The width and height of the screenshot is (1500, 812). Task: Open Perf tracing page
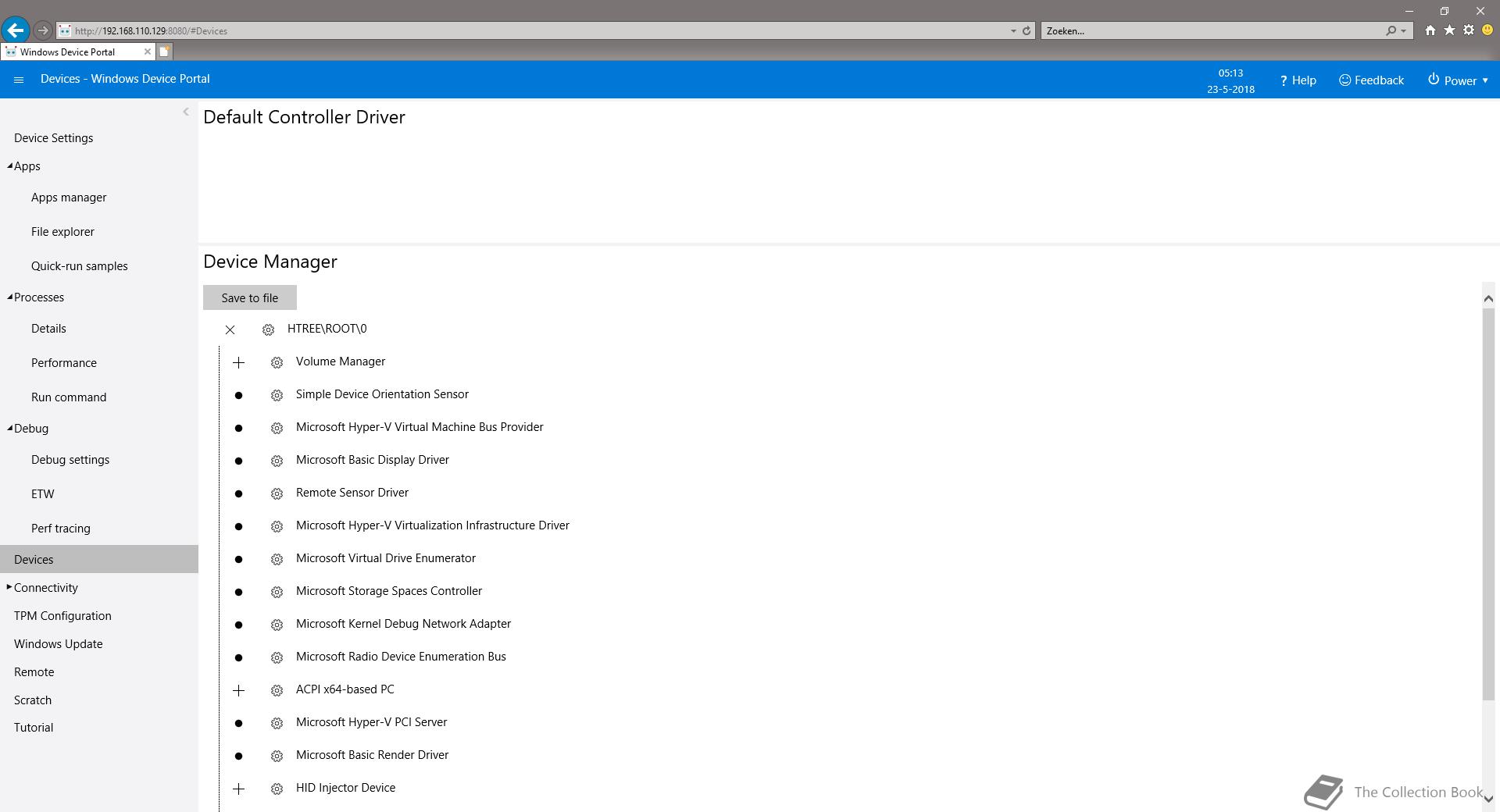[61, 529]
